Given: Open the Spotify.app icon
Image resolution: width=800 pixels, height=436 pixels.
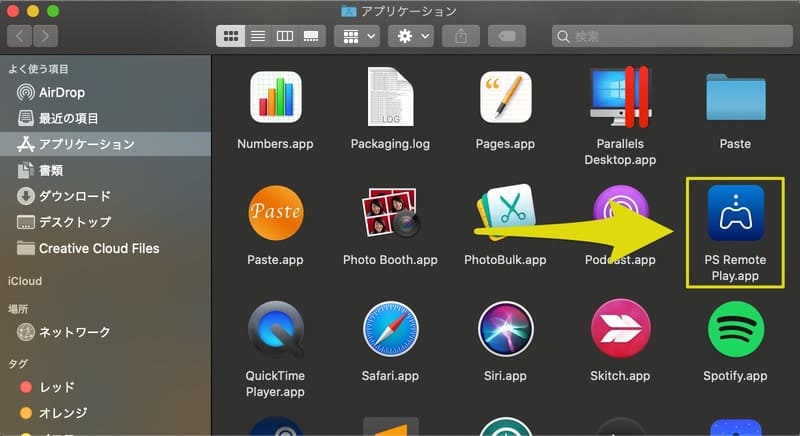Looking at the screenshot, I should (x=735, y=331).
